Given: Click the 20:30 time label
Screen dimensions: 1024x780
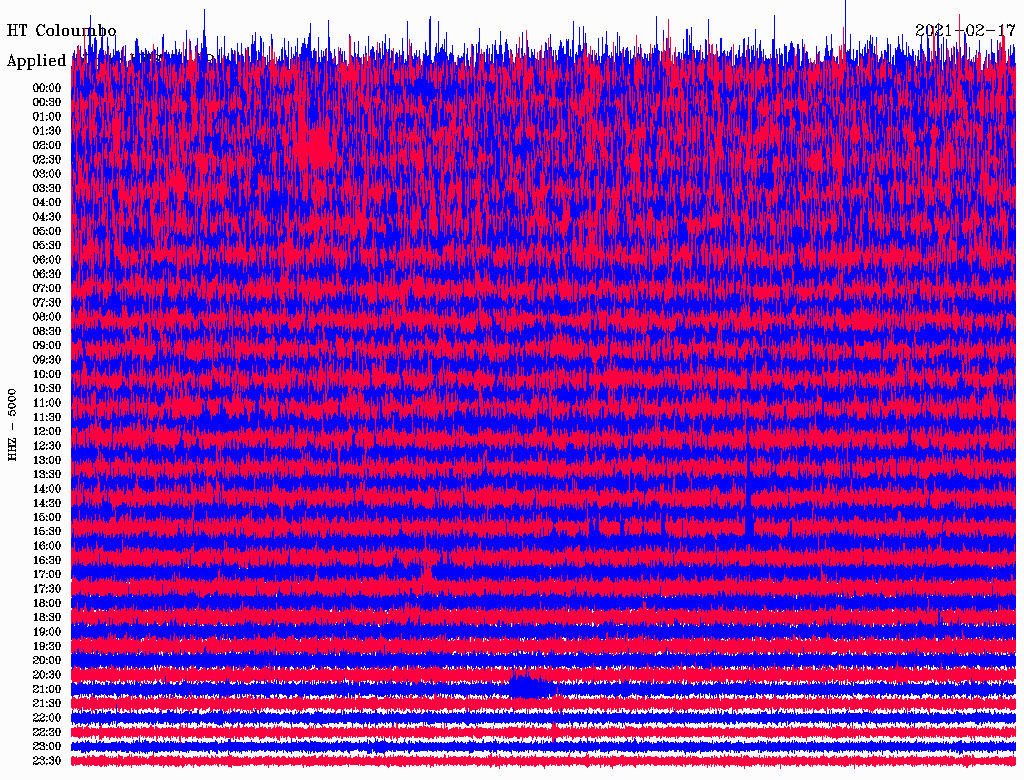Looking at the screenshot, I should click(47, 675).
